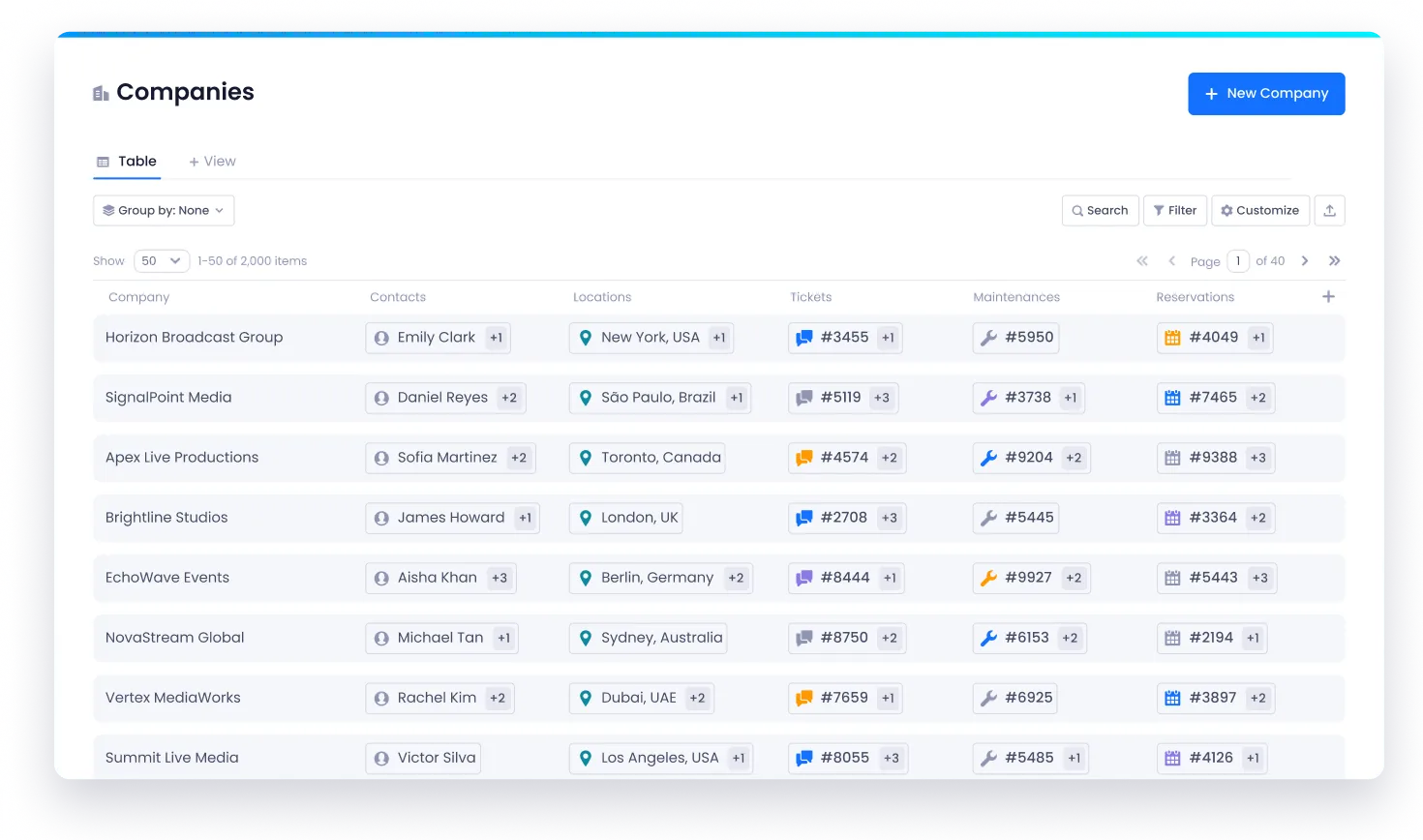Expand the +2 contacts beside Daniel Reyes
Screen dimensions: 1423x840
509,398
